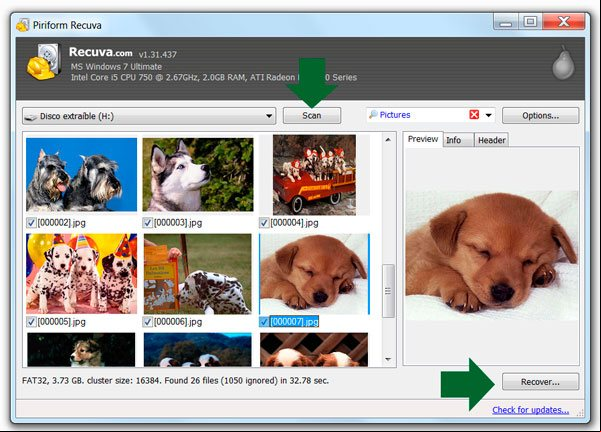Click the [000007].jpg file name label
Screen dimensions: 601x432
pyautogui.click(x=294, y=322)
